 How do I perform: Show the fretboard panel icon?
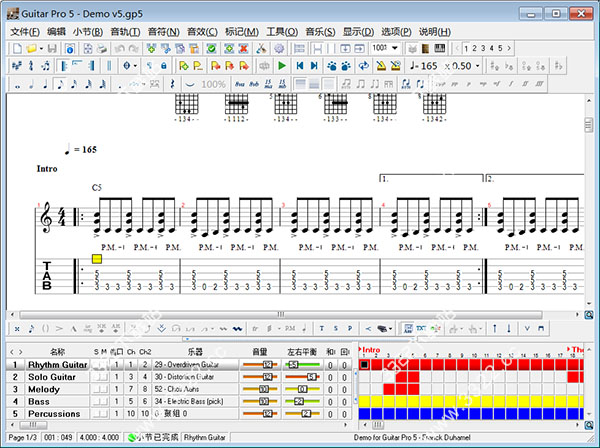426,49
